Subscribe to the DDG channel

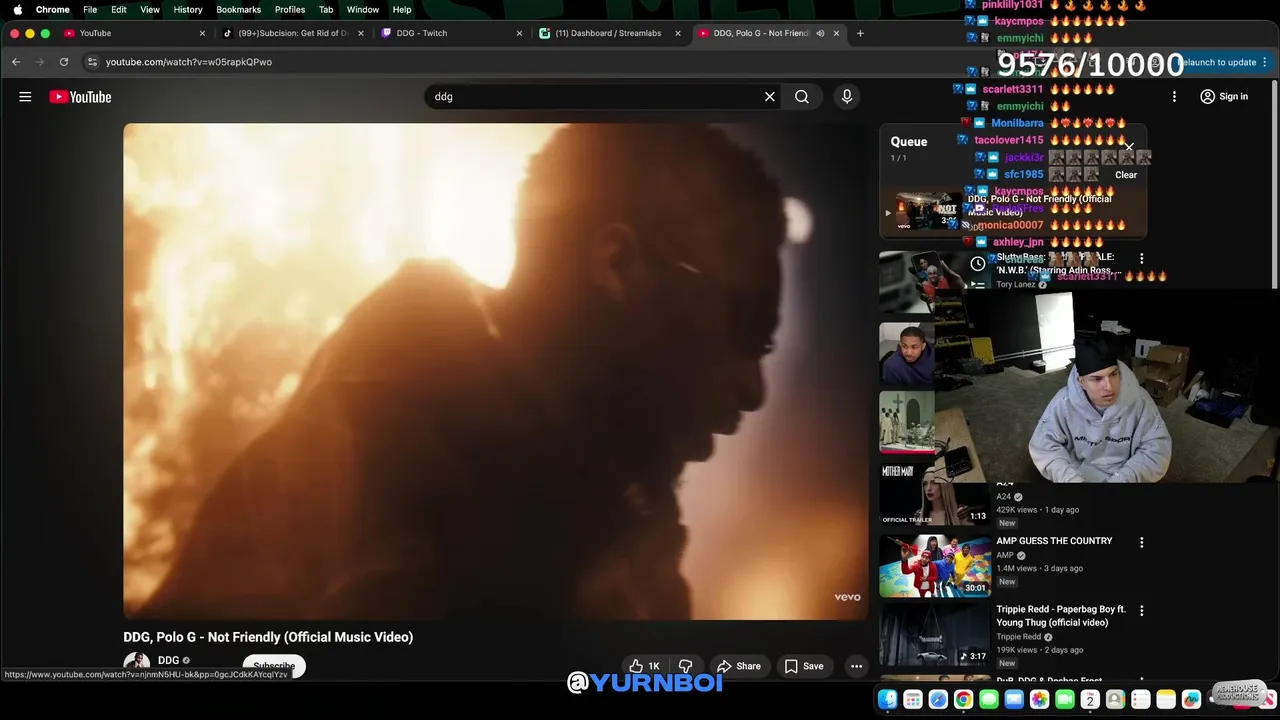tap(274, 666)
